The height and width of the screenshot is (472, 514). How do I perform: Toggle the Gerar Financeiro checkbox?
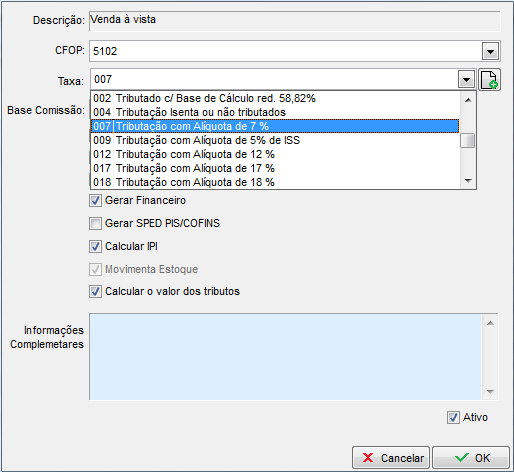95,201
